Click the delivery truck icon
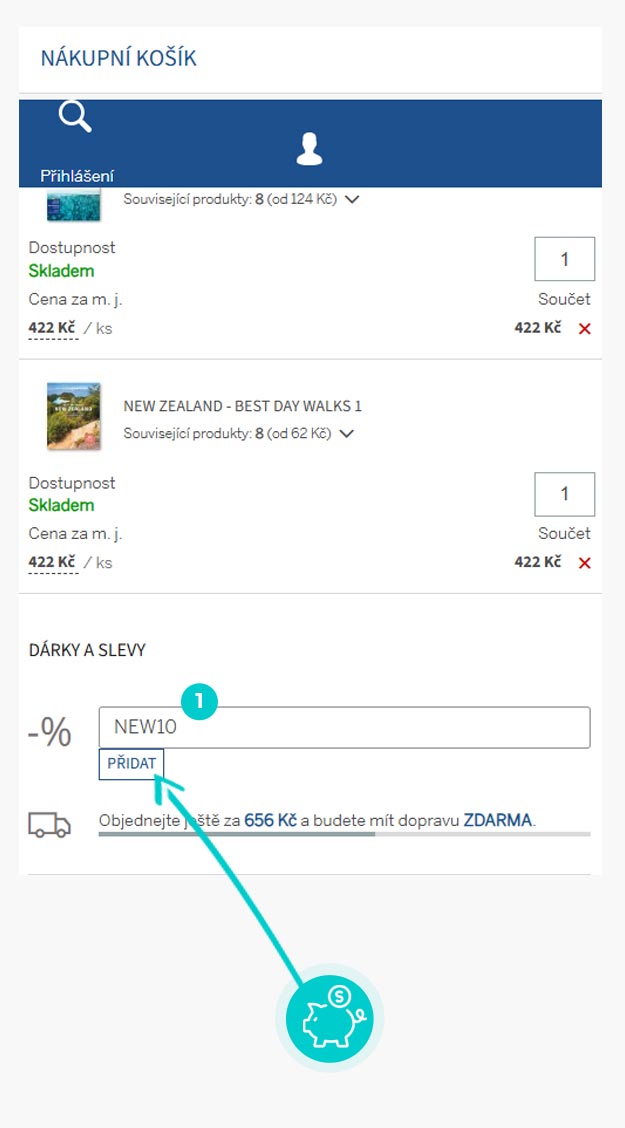The width and height of the screenshot is (625, 1128). pyautogui.click(x=50, y=825)
